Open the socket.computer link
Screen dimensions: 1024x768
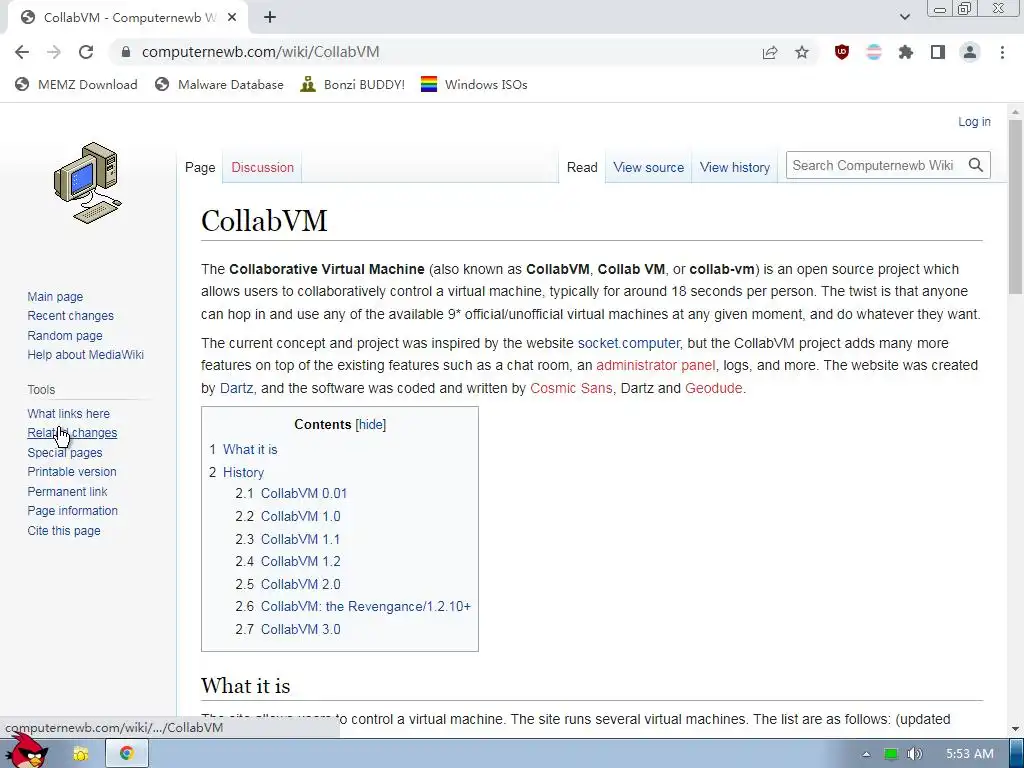[x=628, y=343]
